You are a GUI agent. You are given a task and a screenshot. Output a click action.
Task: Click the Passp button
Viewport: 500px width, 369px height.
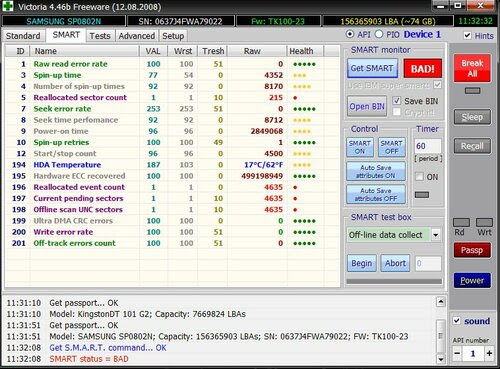coord(472,250)
